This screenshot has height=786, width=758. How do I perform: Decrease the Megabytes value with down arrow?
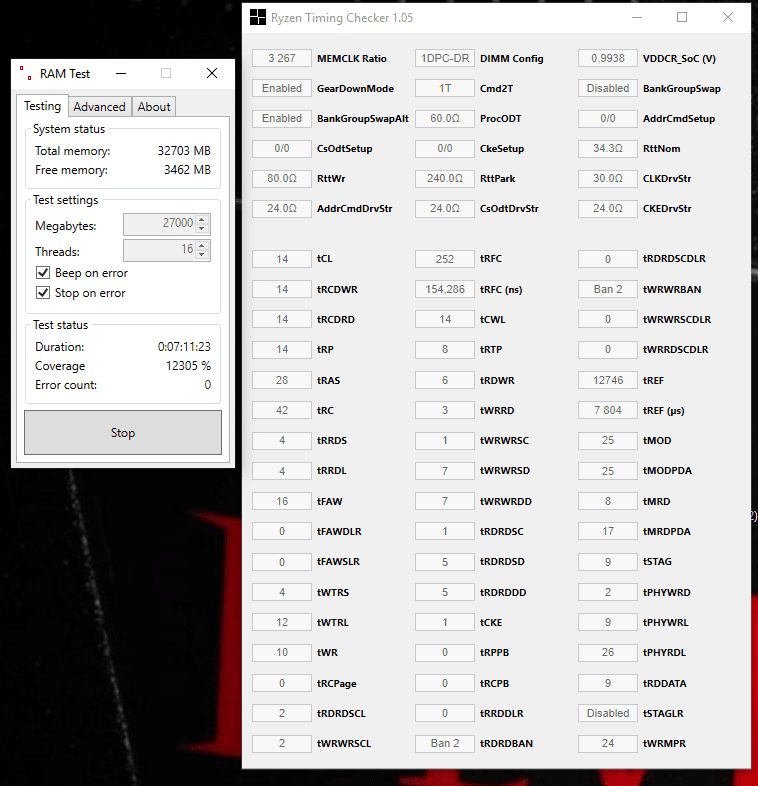(202, 229)
